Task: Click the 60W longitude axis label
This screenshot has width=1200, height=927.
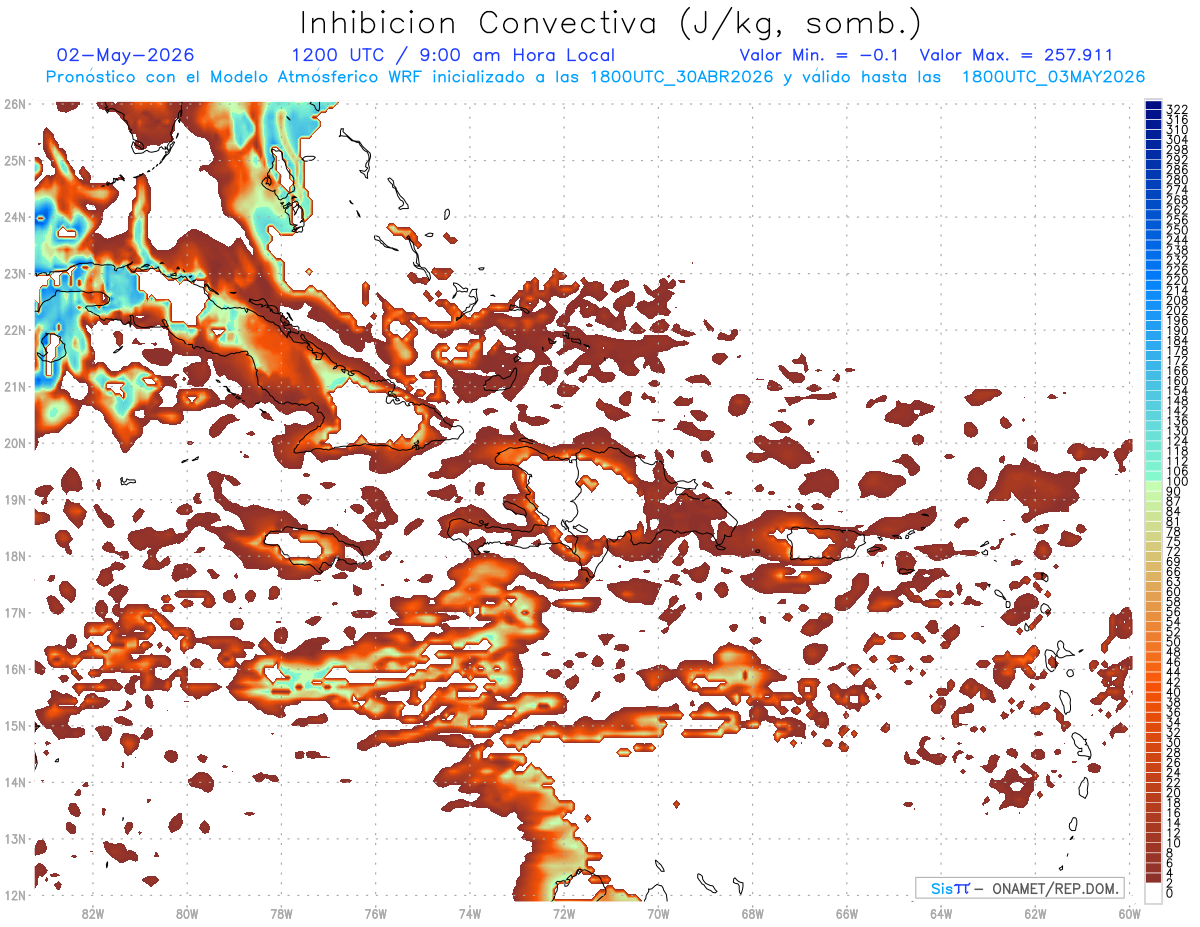Action: [x=1130, y=913]
